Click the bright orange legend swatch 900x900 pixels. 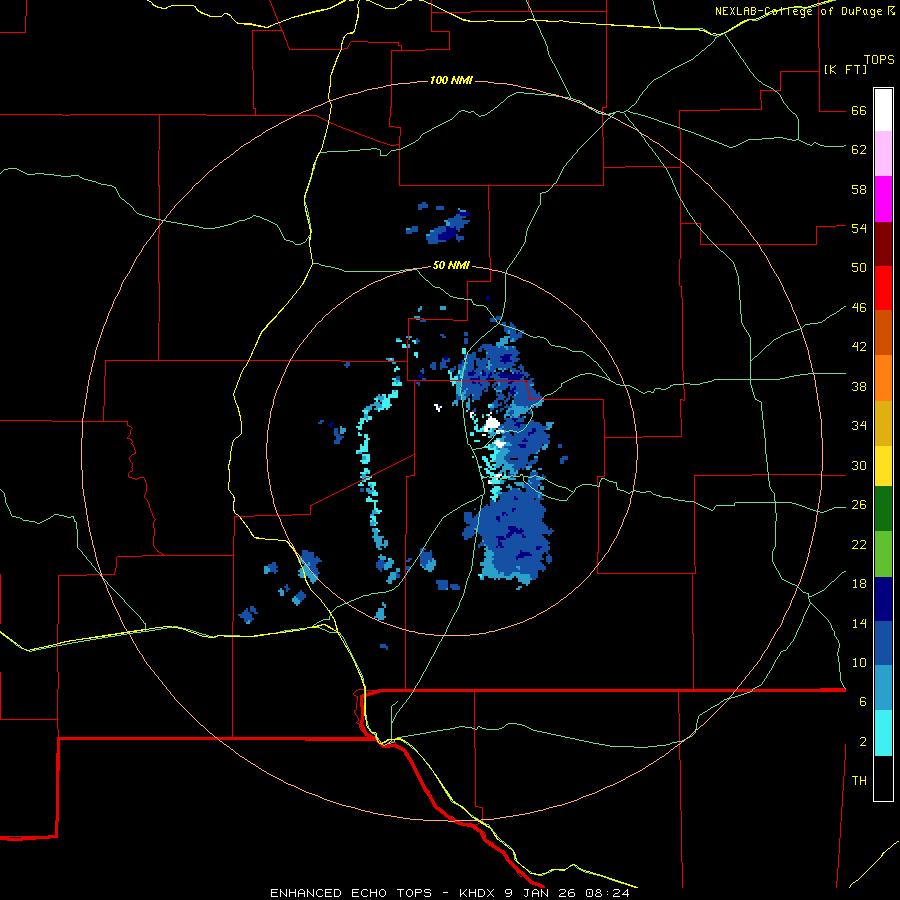pos(883,378)
